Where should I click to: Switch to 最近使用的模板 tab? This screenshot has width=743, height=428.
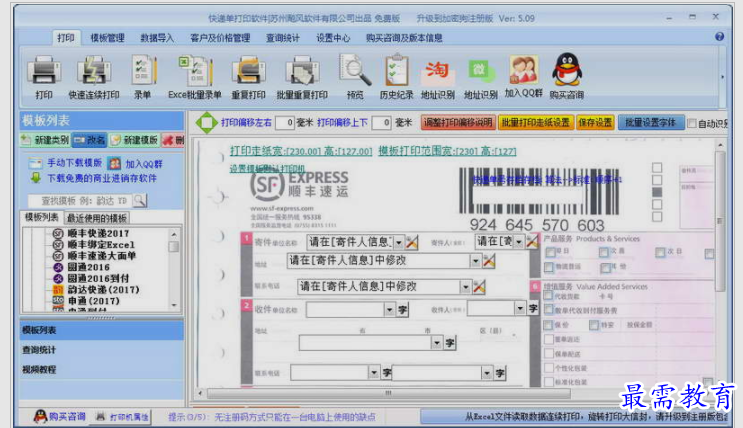97,218
